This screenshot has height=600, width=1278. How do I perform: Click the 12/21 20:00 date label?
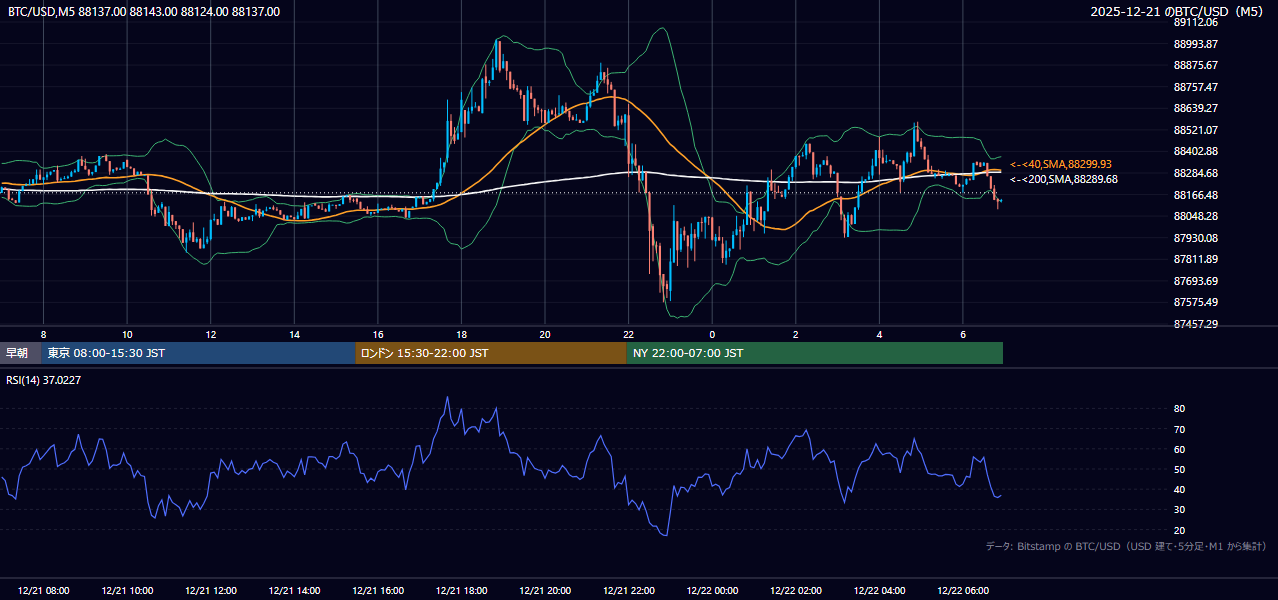pyautogui.click(x=545, y=591)
